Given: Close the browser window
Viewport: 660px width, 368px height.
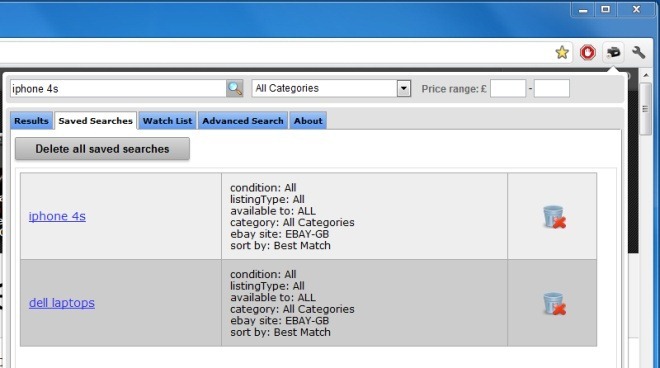Looking at the screenshot, I should pyautogui.click(x=636, y=9).
